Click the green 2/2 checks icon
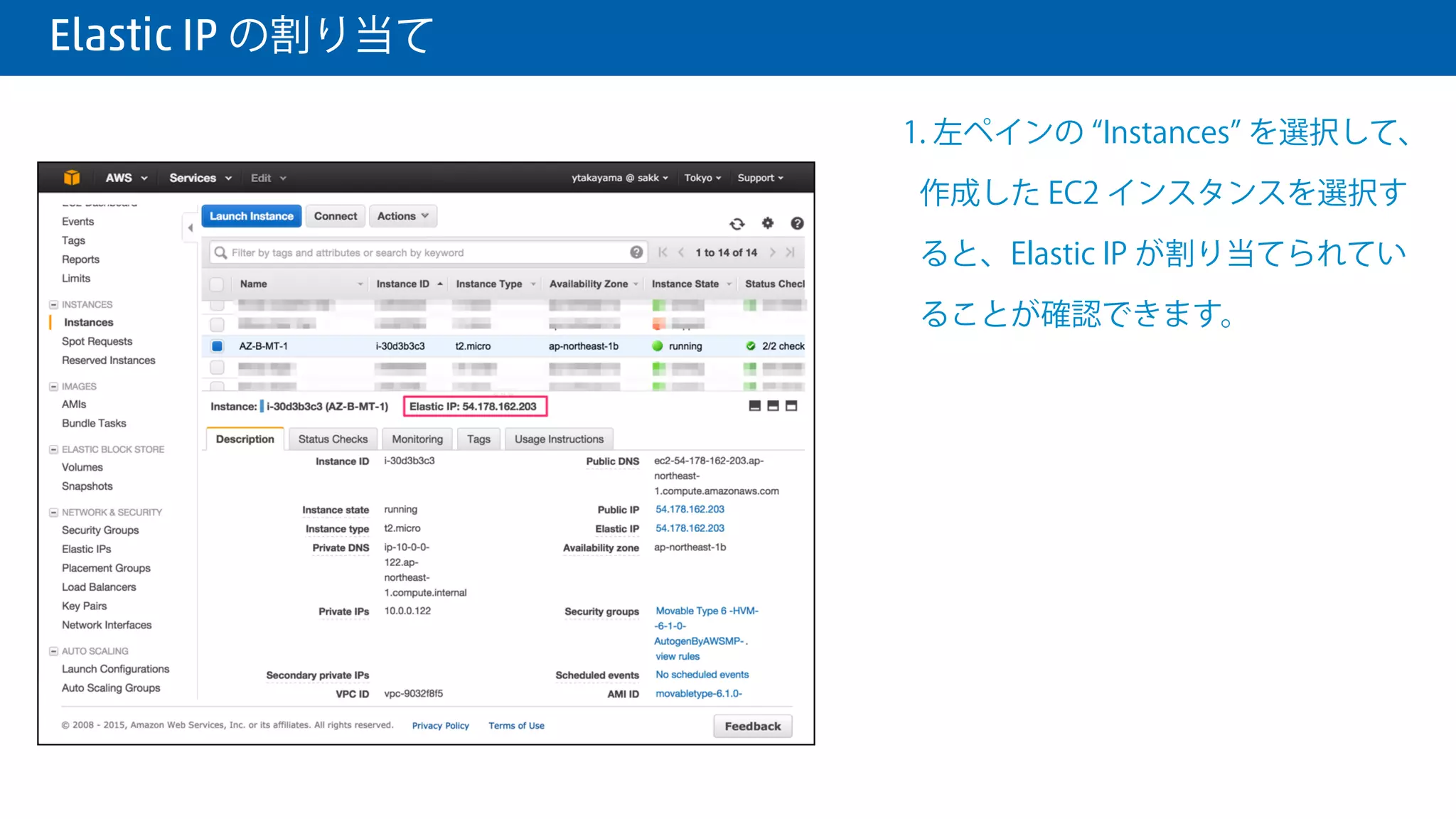Image resolution: width=1456 pixels, height=819 pixels. (751, 346)
